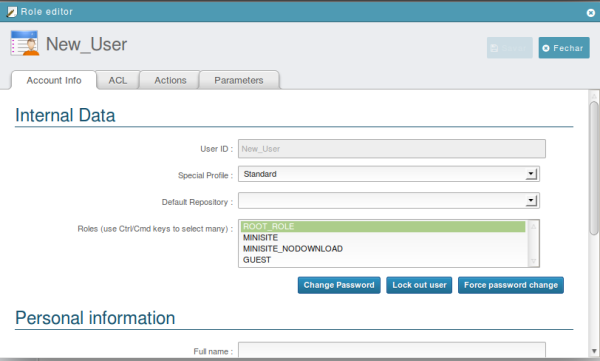
Task: Click the disabled Save button
Action: (x=509, y=48)
